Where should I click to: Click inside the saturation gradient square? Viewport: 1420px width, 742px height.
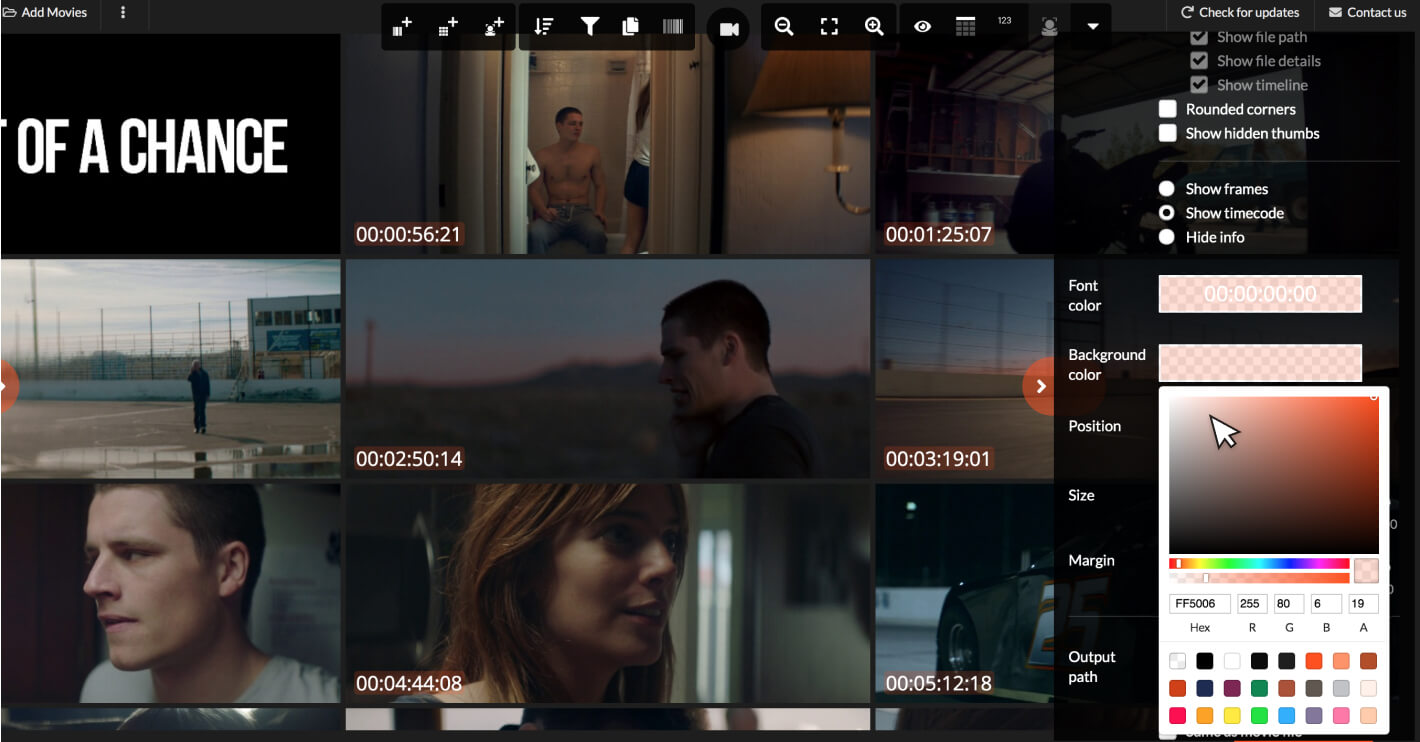pos(1274,475)
